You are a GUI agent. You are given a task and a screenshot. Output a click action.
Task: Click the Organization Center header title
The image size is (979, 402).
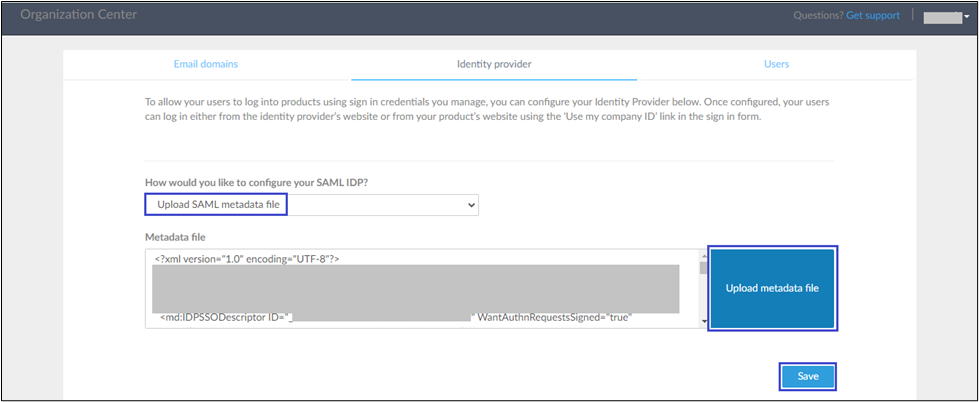[x=79, y=15]
